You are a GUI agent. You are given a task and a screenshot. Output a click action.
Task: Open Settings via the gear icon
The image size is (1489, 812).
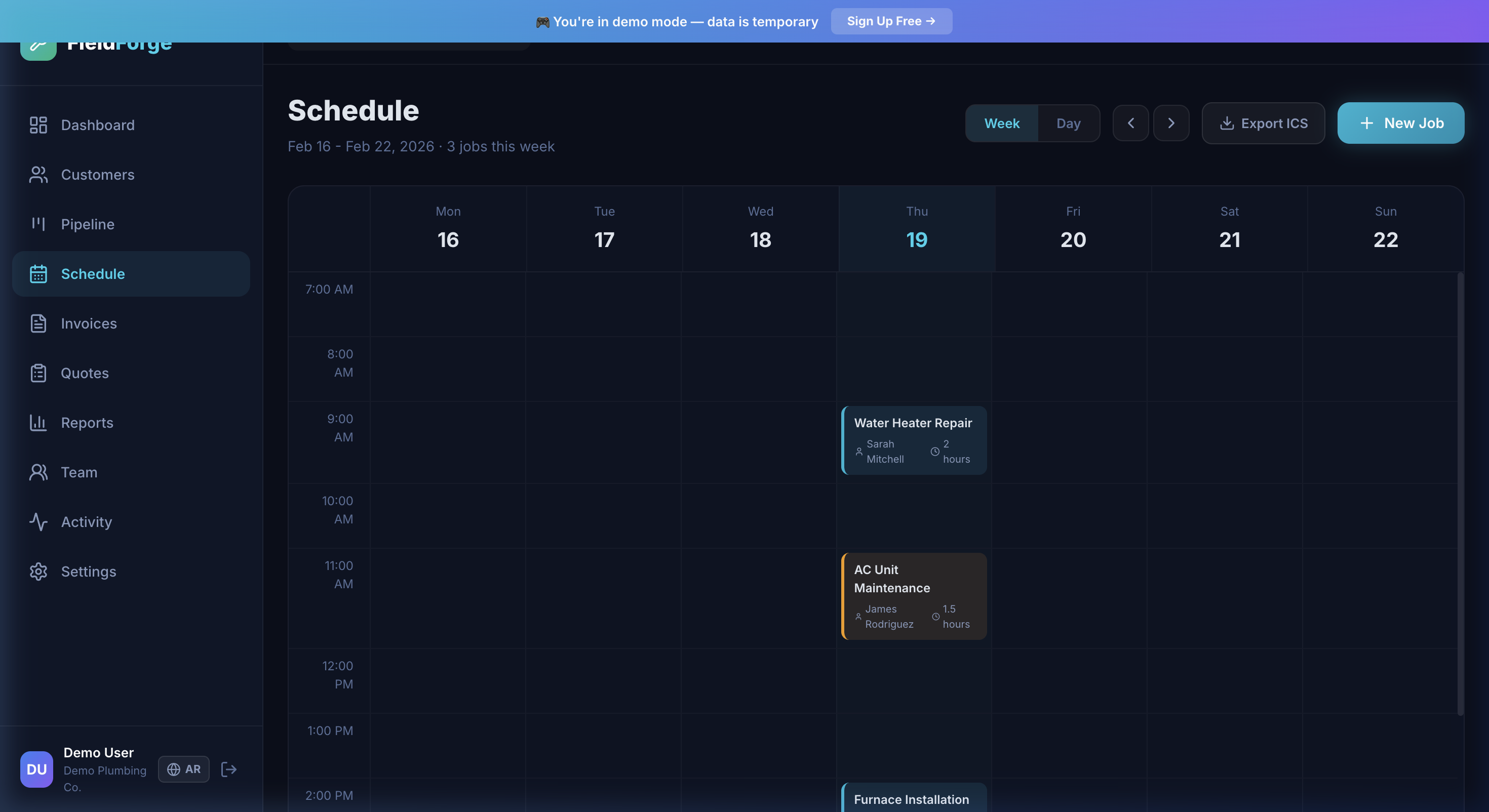[38, 572]
